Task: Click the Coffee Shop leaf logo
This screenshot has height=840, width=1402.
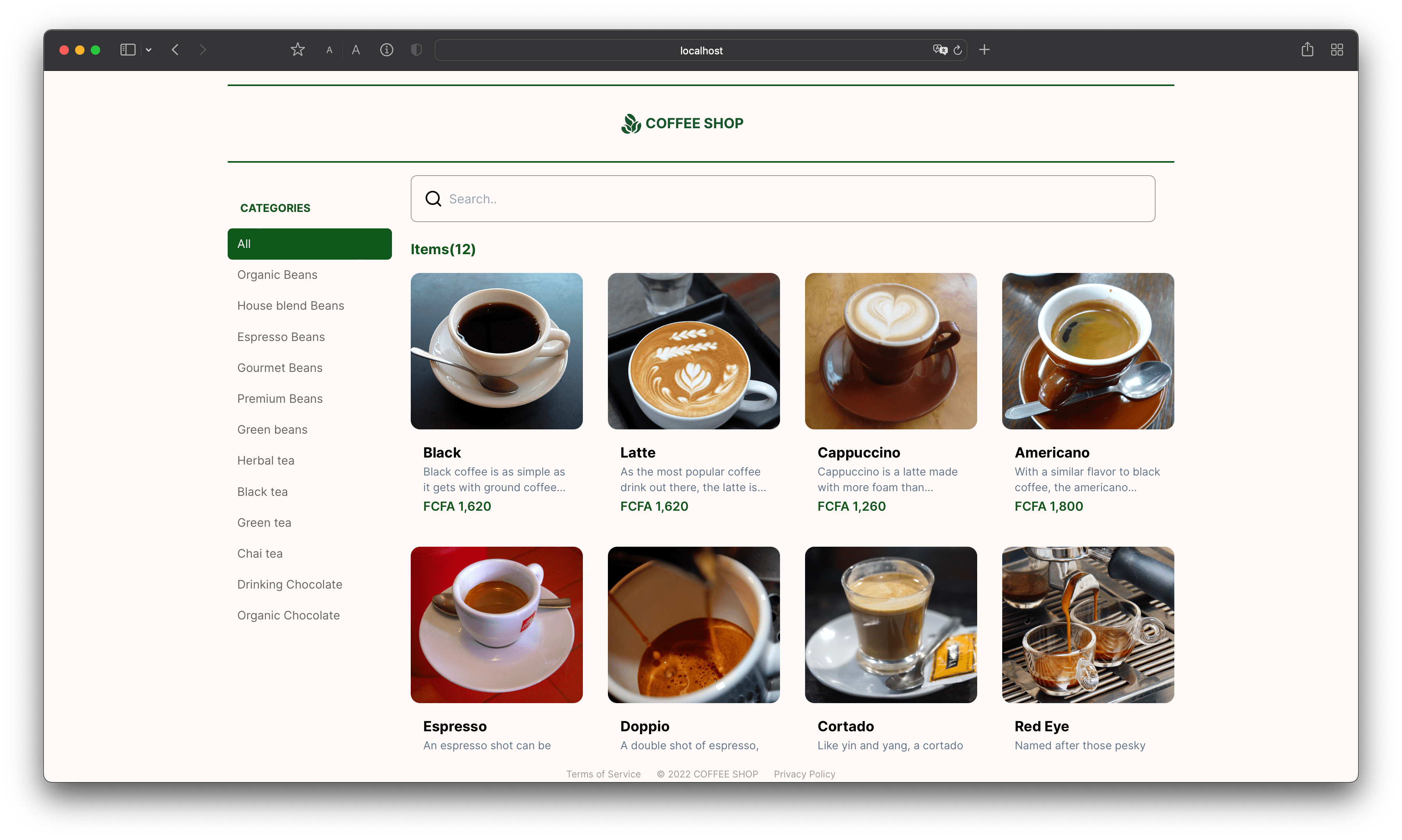Action: tap(631, 123)
